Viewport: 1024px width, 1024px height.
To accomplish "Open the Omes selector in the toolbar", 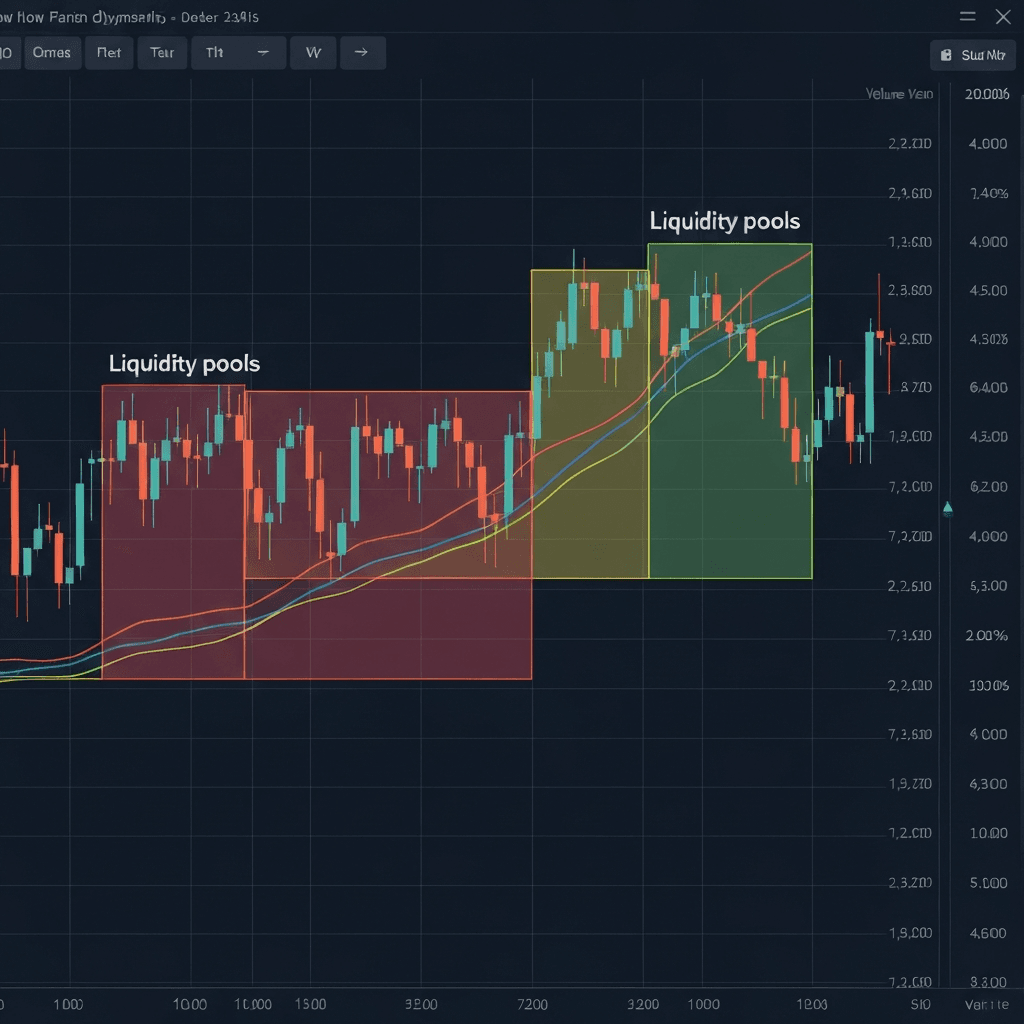I will 52,53.
